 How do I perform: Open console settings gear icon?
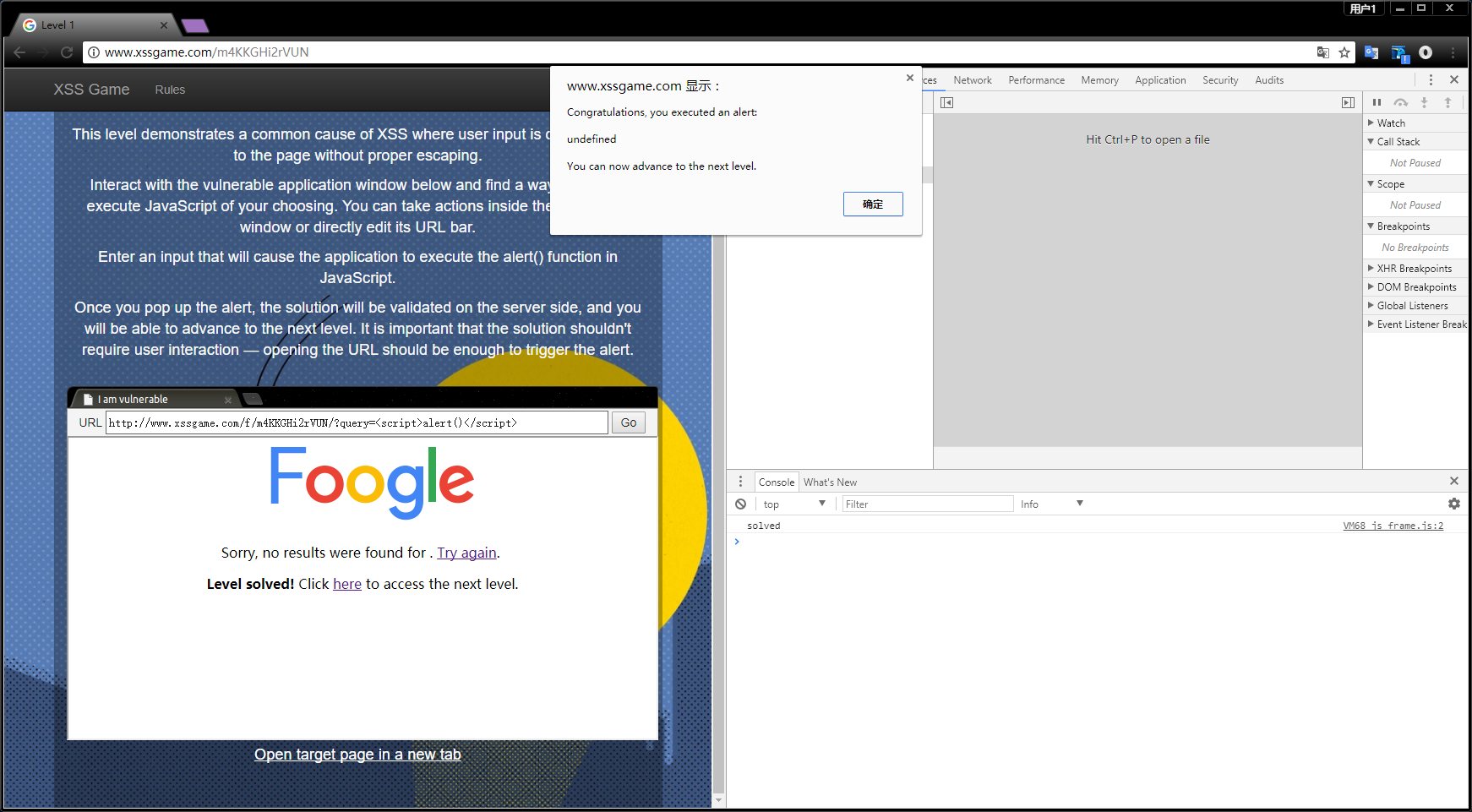1453,504
